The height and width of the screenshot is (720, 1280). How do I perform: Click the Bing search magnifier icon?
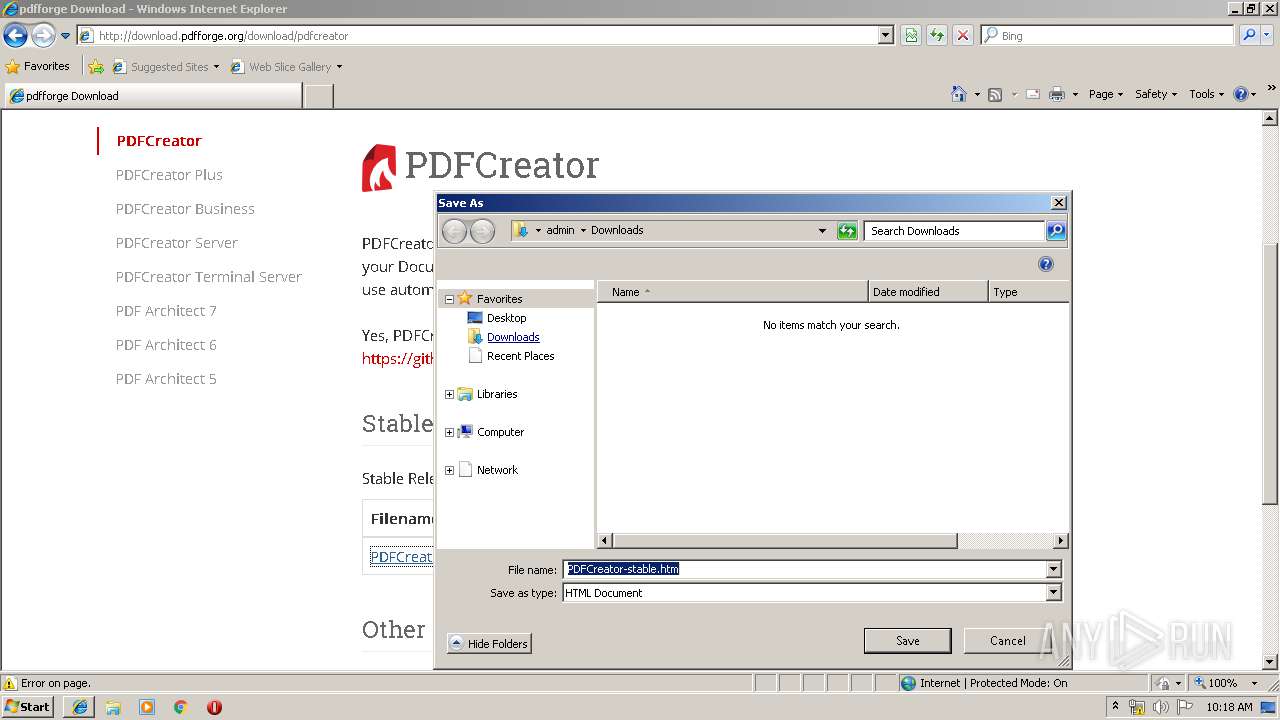[x=1248, y=35]
